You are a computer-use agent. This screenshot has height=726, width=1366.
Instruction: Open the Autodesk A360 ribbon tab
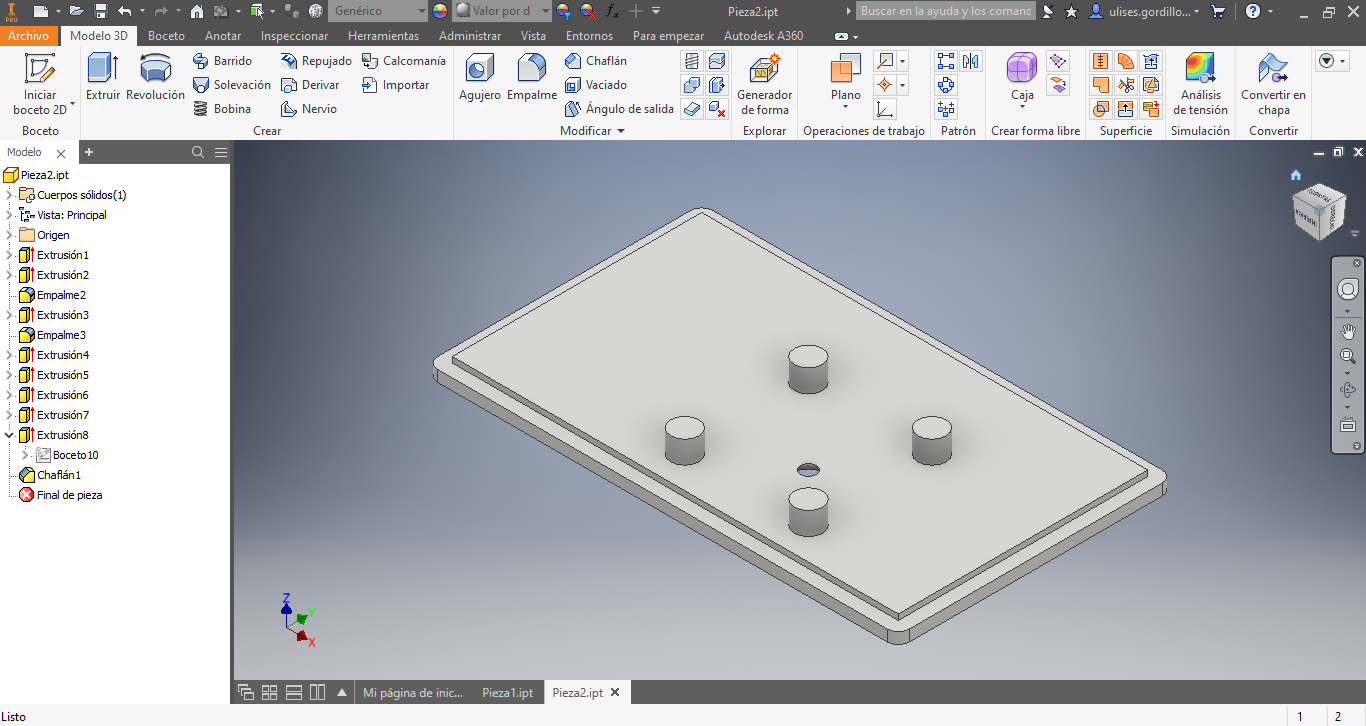(x=763, y=36)
